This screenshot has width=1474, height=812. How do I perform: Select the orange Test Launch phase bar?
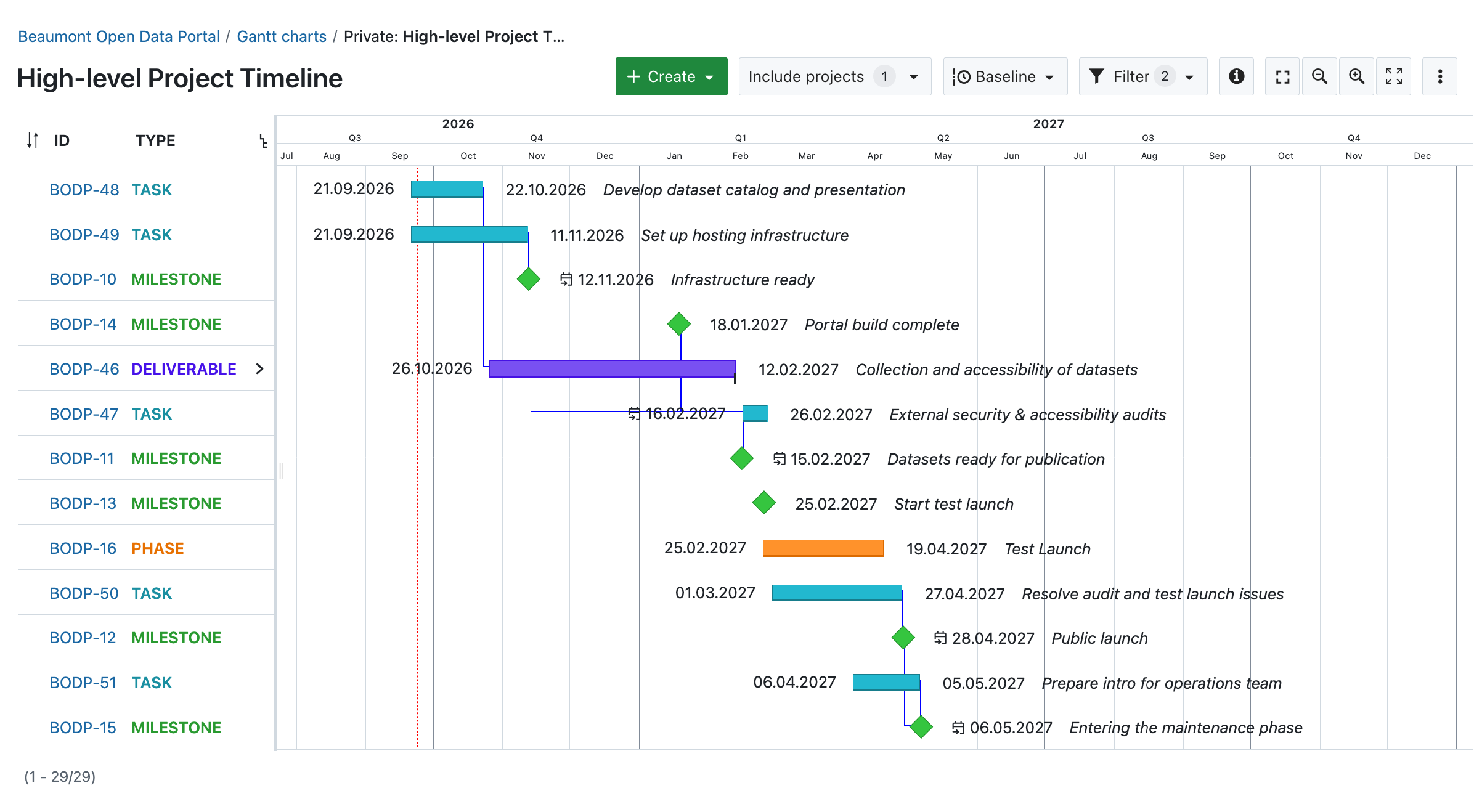point(823,548)
